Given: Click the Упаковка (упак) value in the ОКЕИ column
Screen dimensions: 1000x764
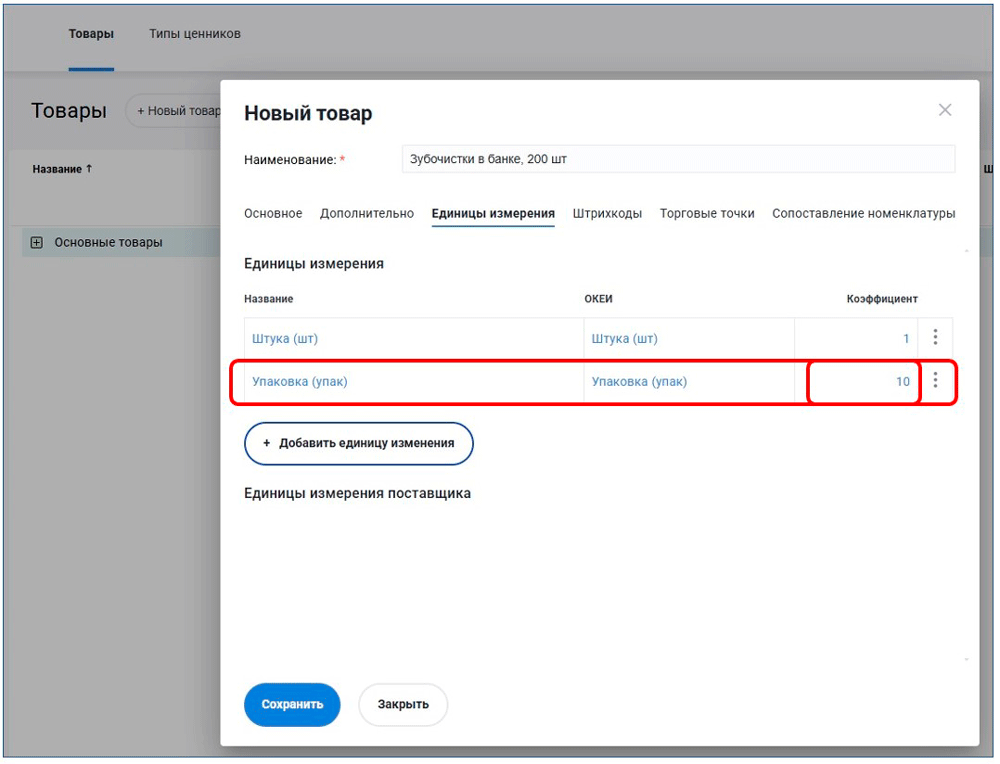Looking at the screenshot, I should (x=639, y=381).
